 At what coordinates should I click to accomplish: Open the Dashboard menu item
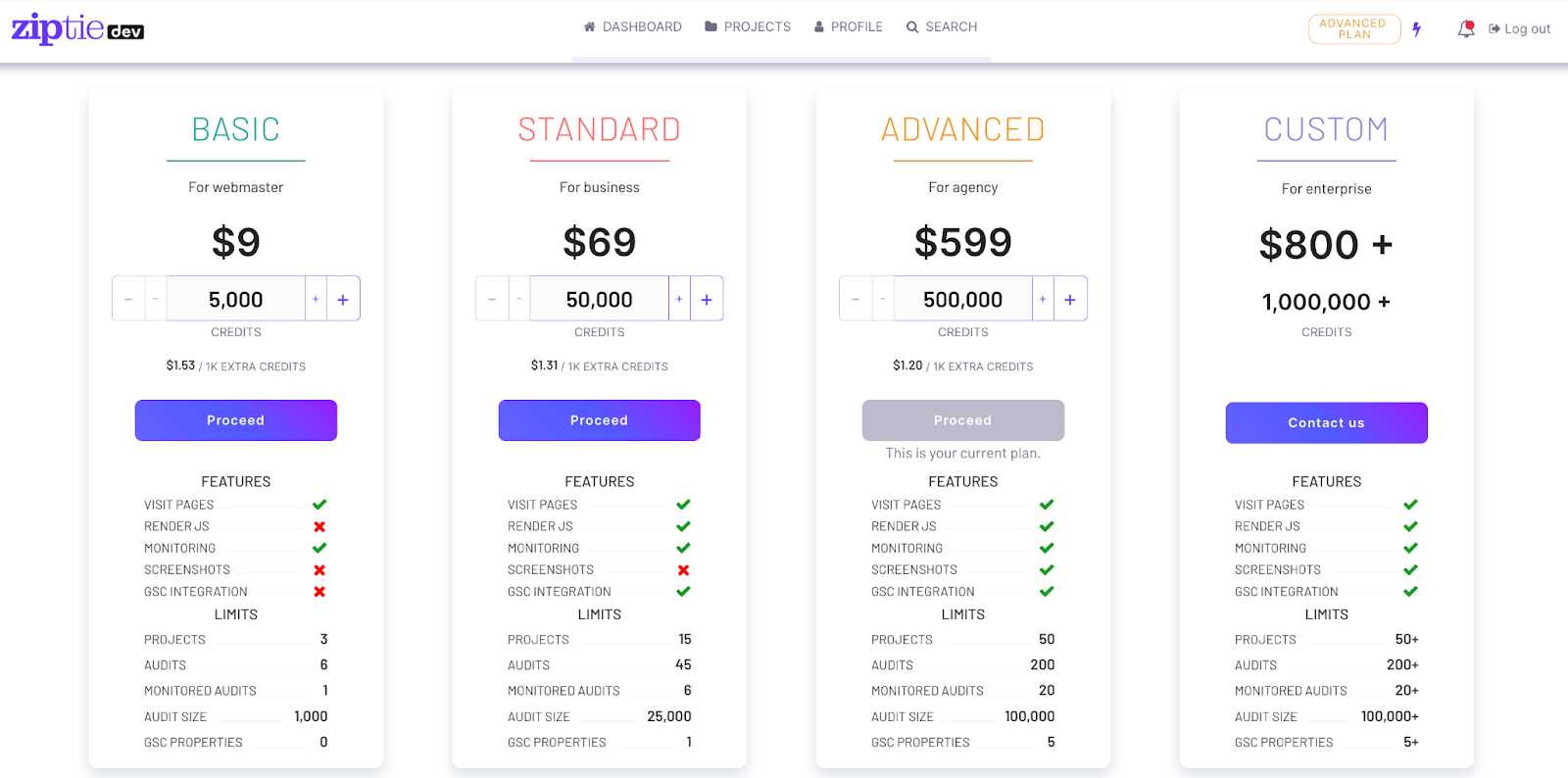coord(632,26)
